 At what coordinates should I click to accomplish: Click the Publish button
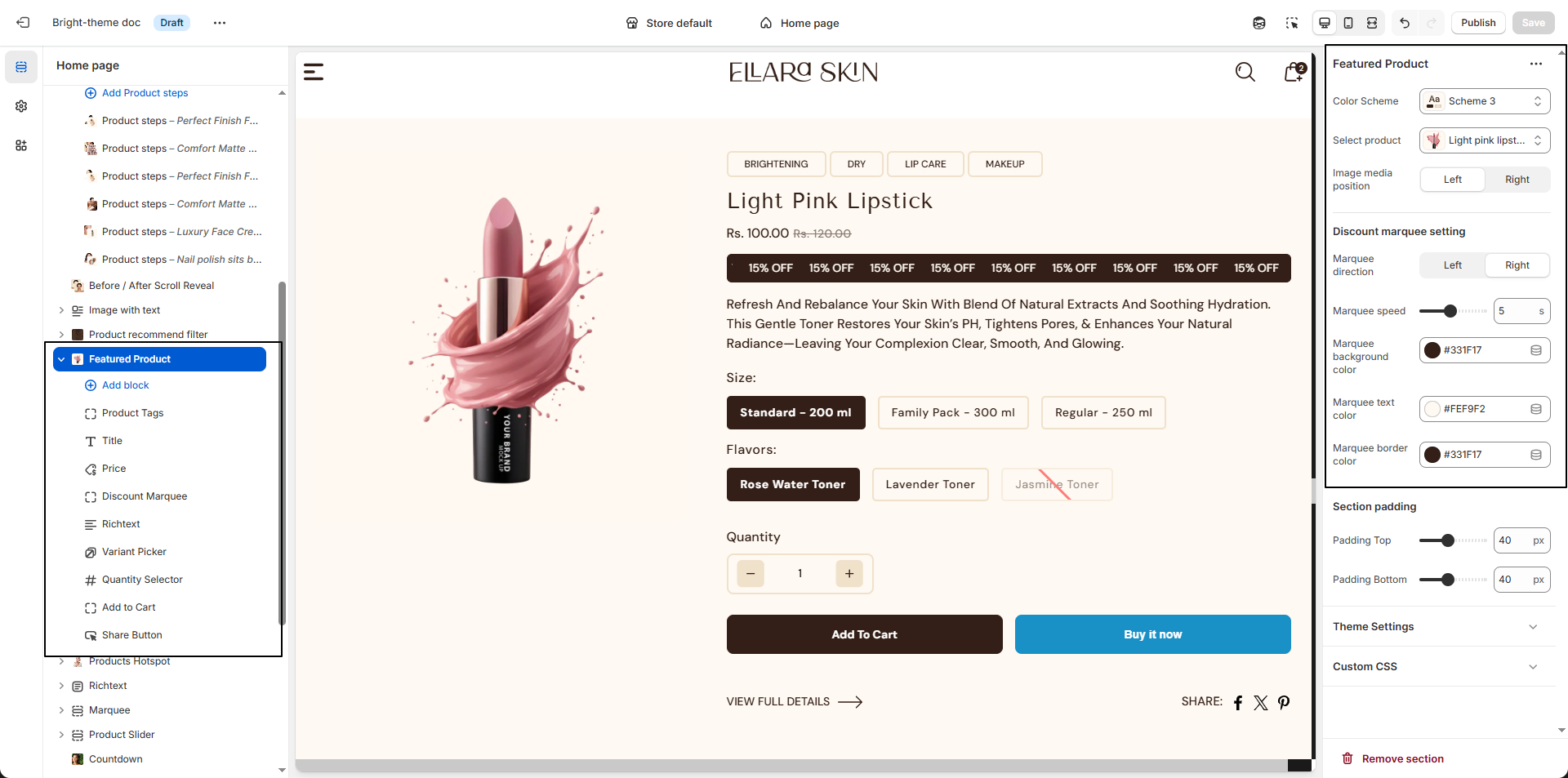[1478, 23]
